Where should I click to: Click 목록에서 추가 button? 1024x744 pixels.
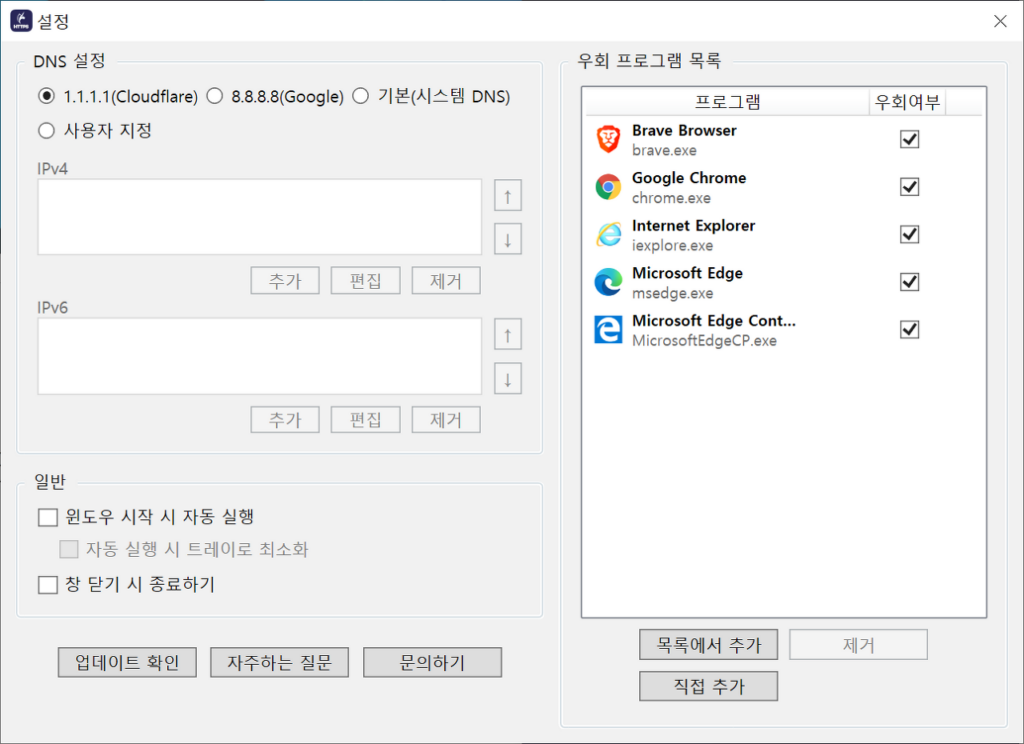[709, 645]
